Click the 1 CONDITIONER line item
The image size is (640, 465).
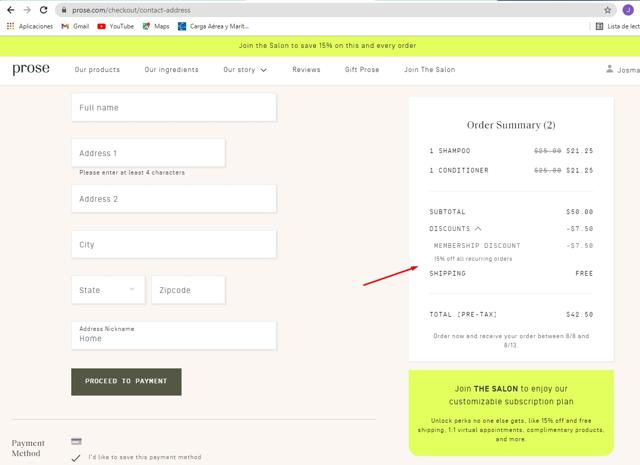coord(511,170)
